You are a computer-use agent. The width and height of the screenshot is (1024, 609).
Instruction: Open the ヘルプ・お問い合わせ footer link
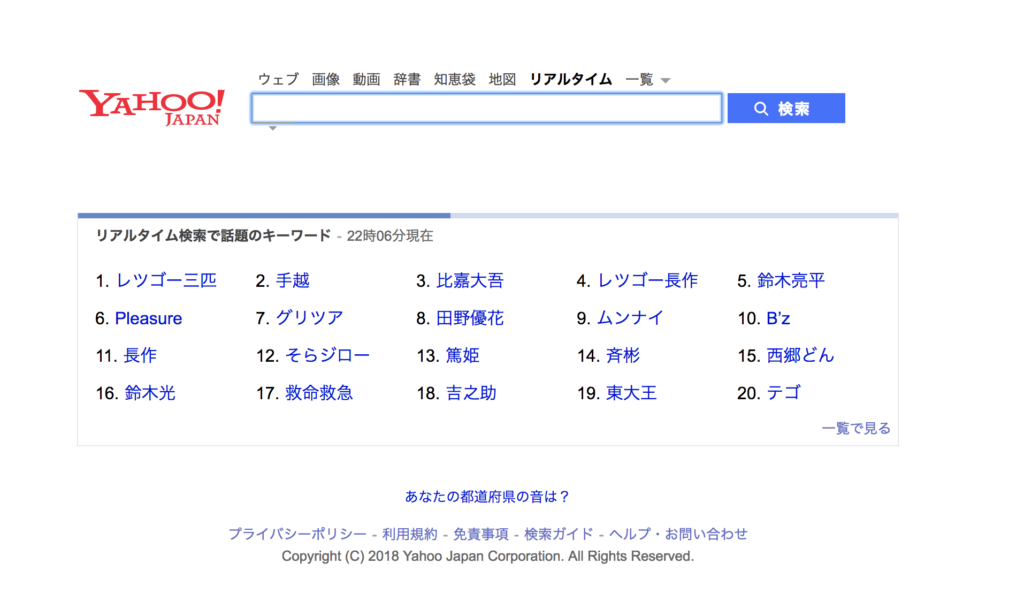(x=678, y=534)
